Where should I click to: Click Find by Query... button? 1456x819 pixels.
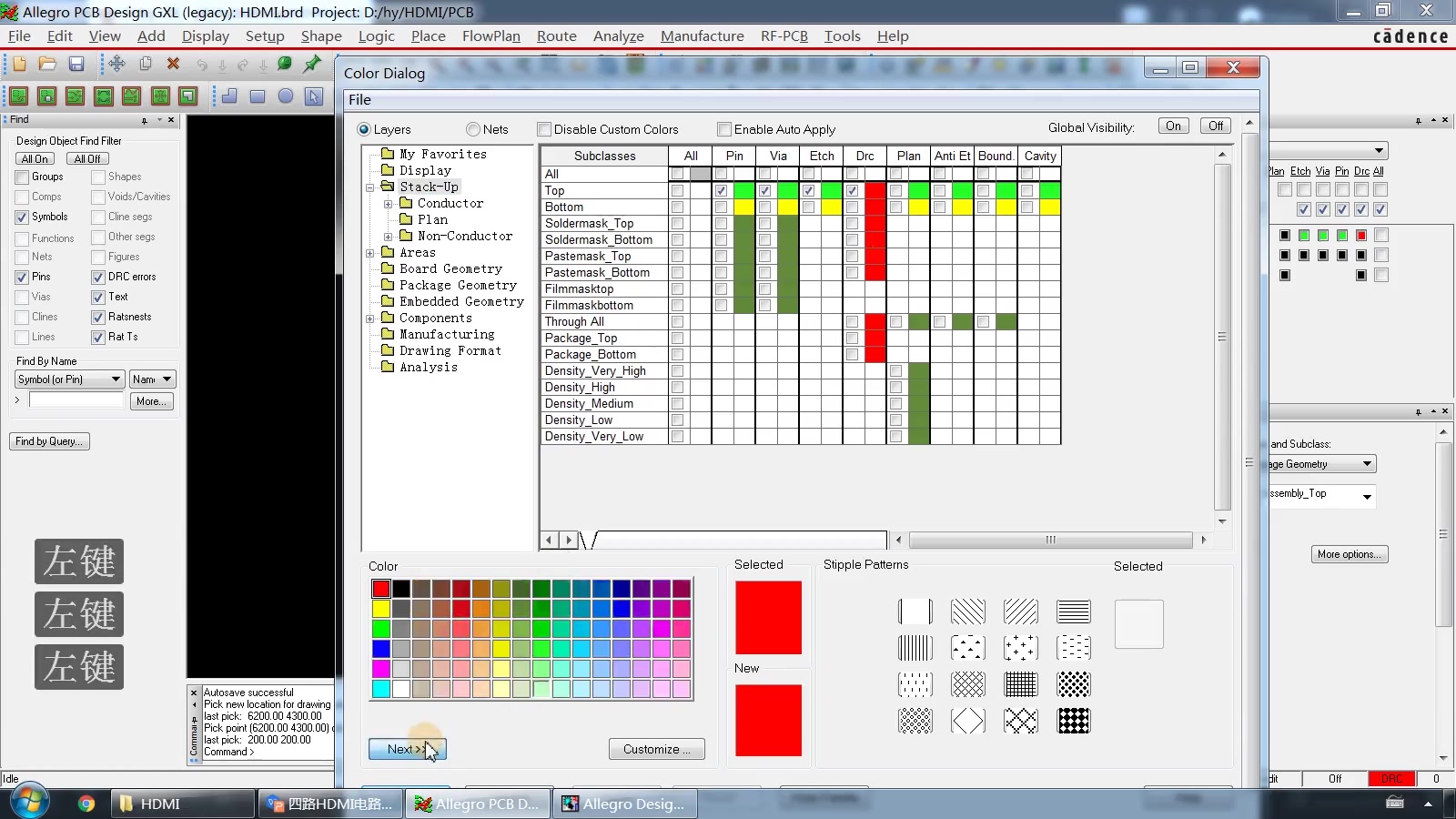(x=49, y=441)
